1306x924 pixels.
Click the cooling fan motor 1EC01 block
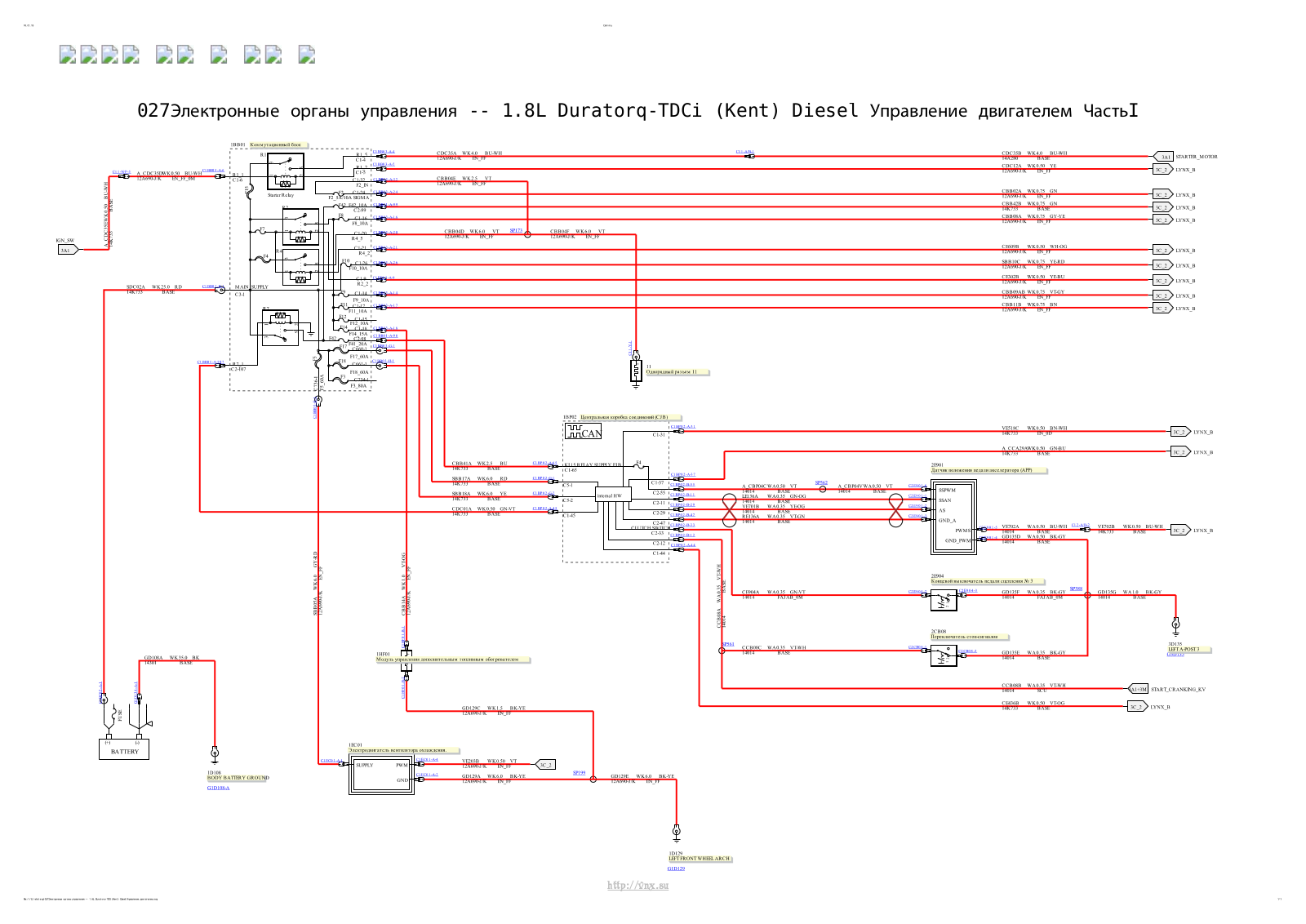pyautogui.click(x=382, y=774)
